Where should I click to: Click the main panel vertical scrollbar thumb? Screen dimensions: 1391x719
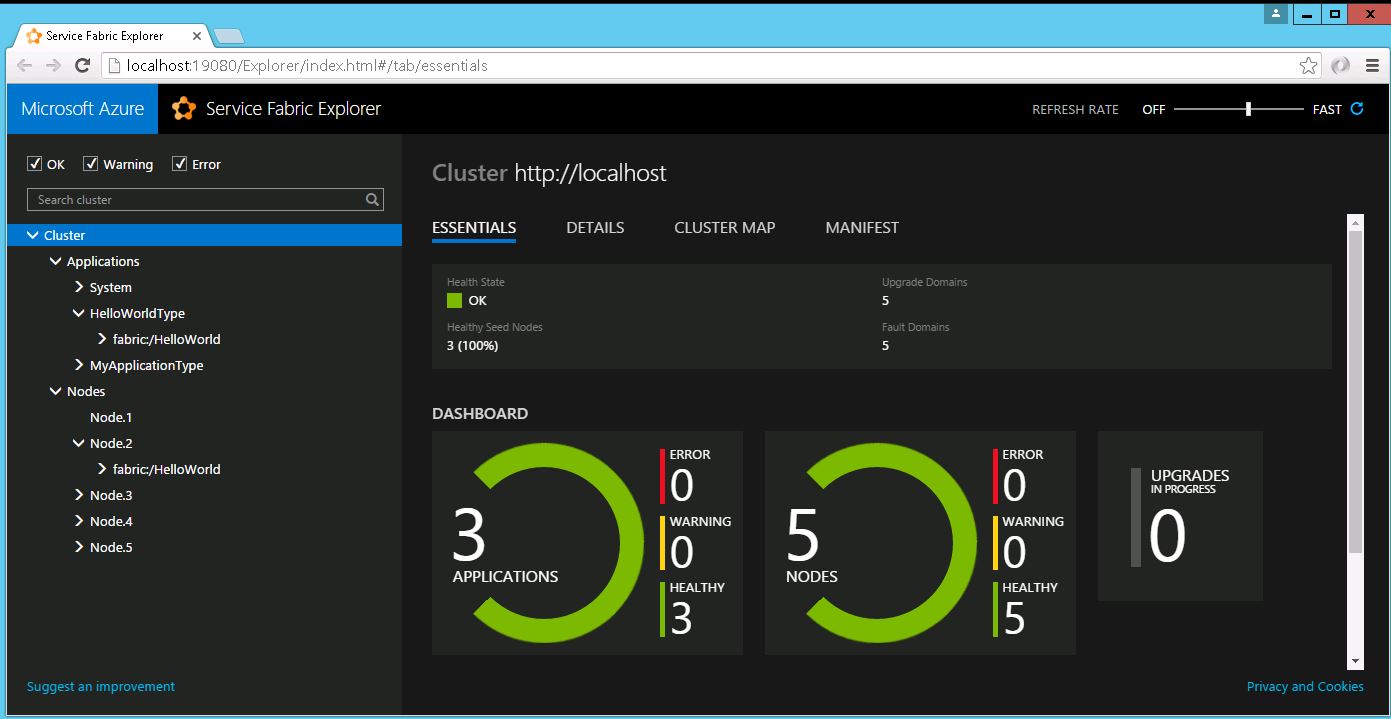point(1355,392)
